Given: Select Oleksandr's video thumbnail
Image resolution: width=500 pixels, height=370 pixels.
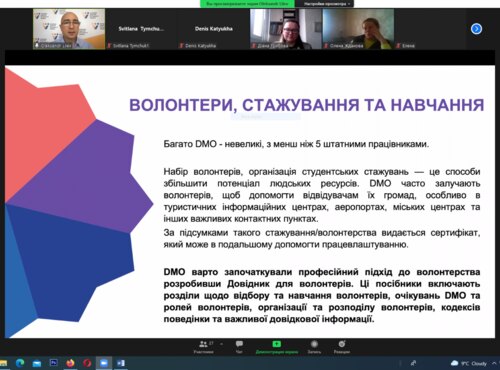Looking at the screenshot, I should tap(69, 29).
